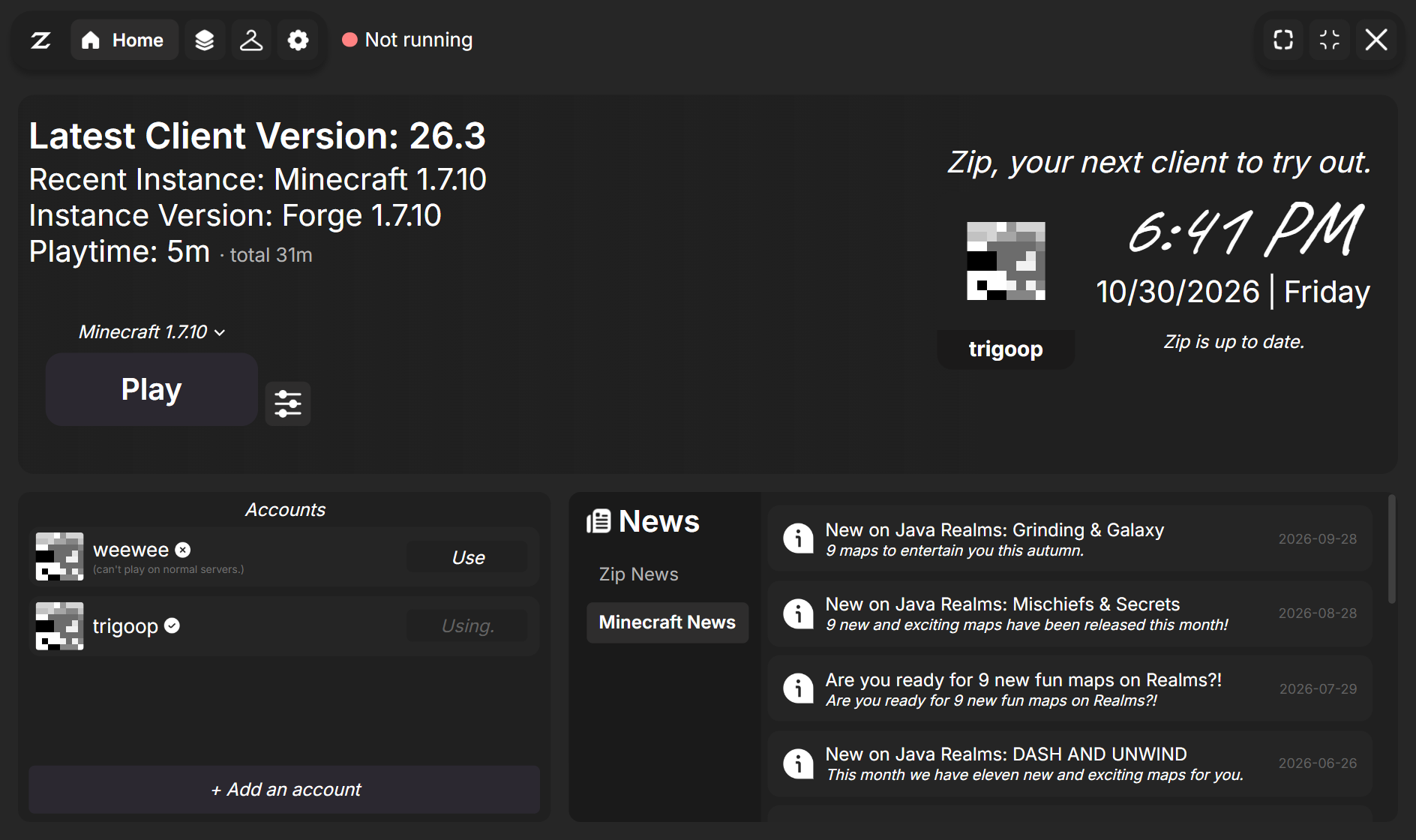Open the settings gear icon
Viewport: 1416px width, 840px height.
298,40
